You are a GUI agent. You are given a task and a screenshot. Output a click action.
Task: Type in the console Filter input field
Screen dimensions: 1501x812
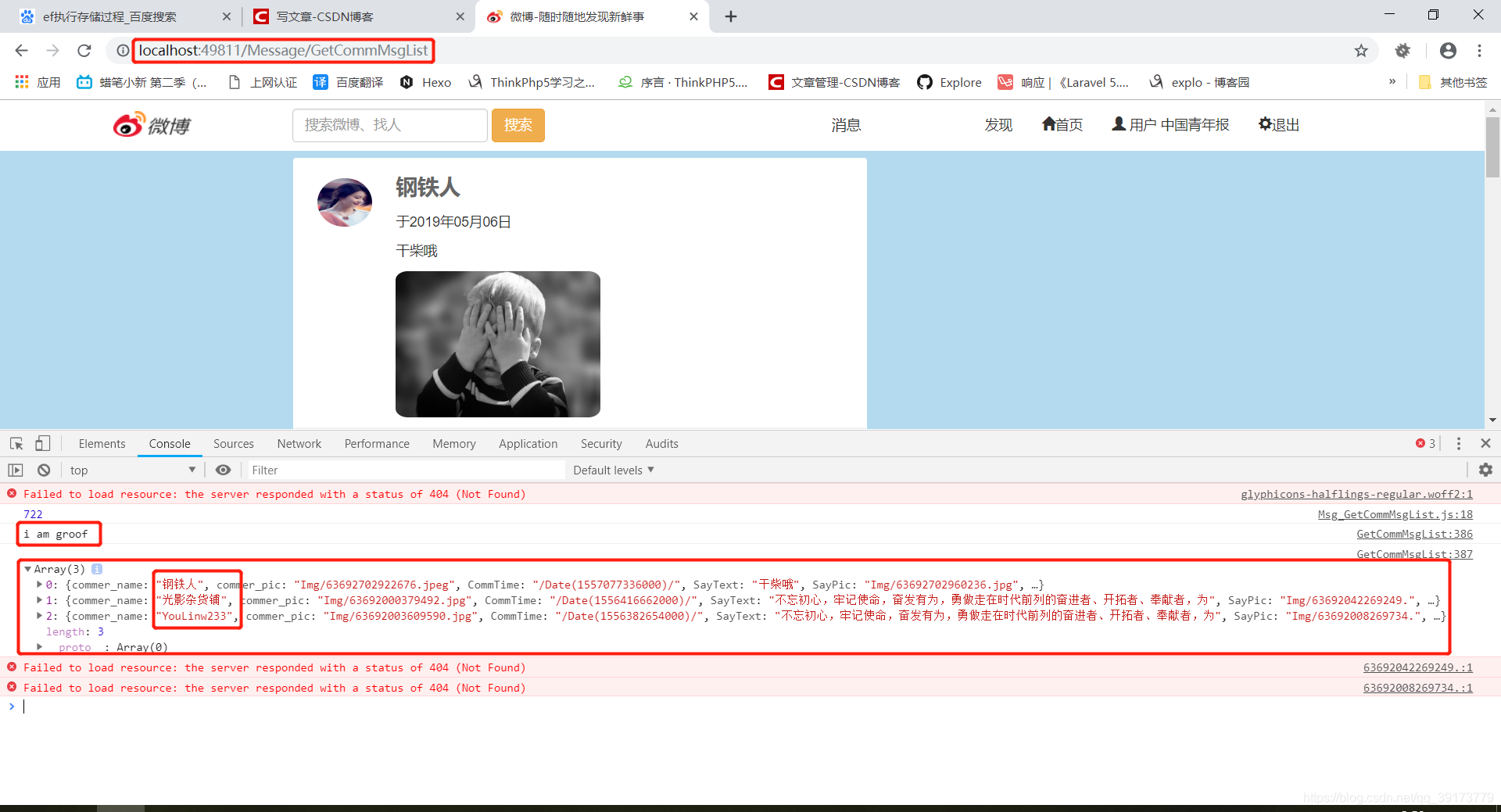click(x=391, y=470)
